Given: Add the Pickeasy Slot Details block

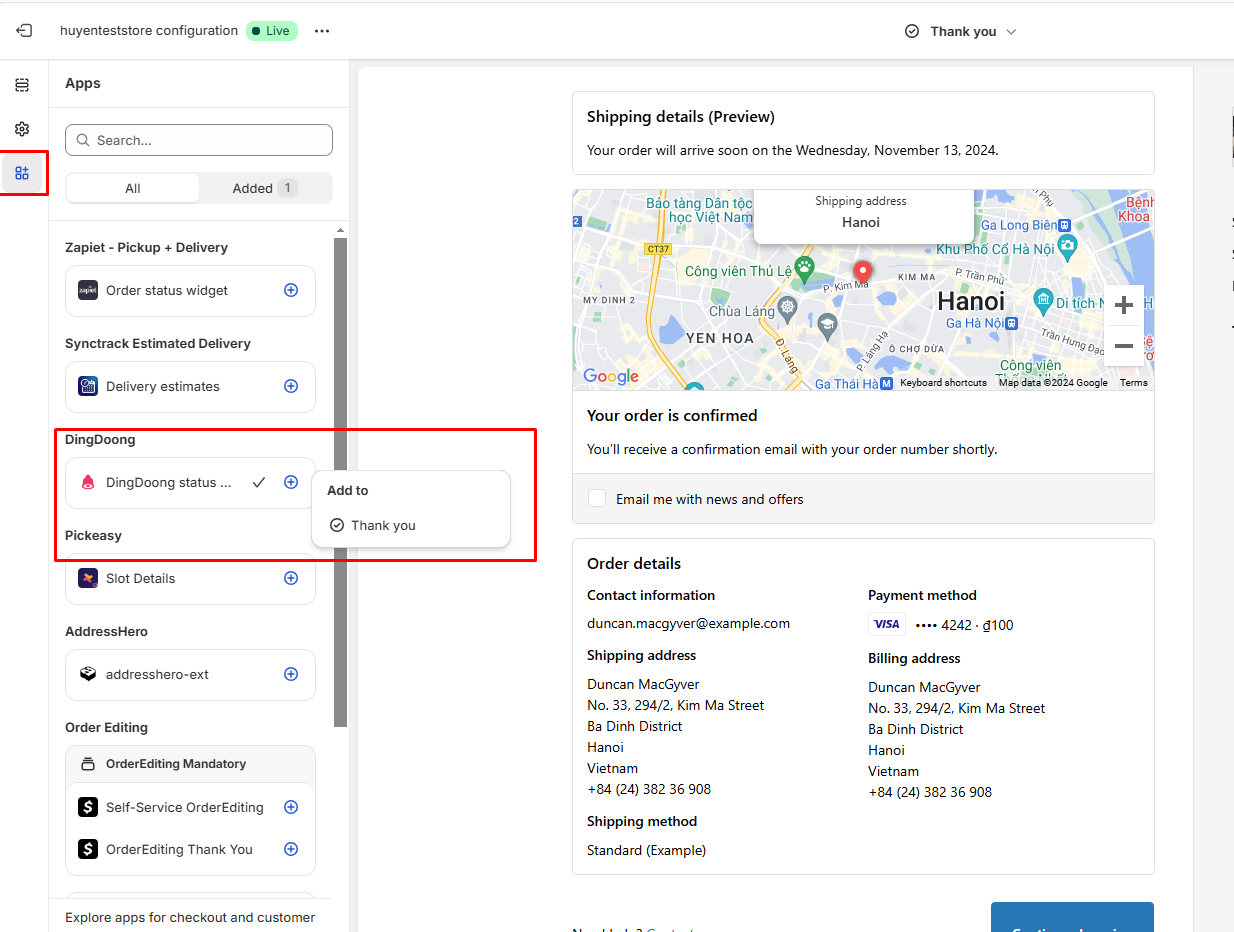Looking at the screenshot, I should [x=291, y=578].
